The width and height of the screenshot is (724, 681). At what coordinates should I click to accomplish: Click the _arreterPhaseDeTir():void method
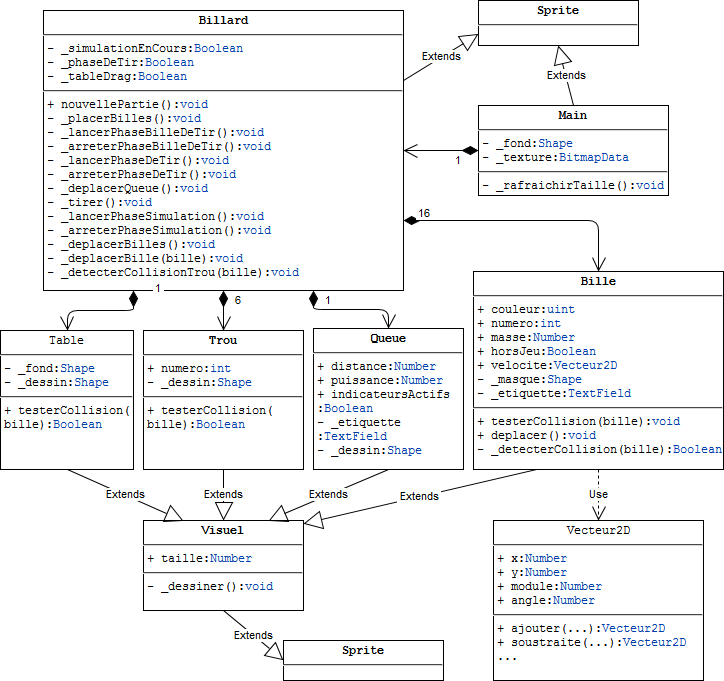(x=142, y=174)
